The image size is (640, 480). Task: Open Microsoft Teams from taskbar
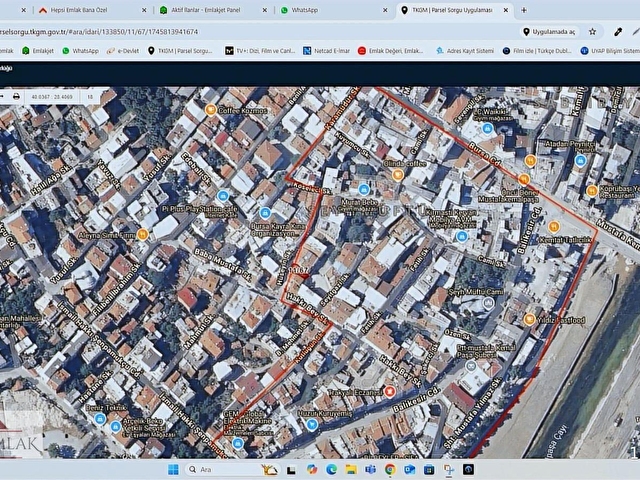(370, 470)
